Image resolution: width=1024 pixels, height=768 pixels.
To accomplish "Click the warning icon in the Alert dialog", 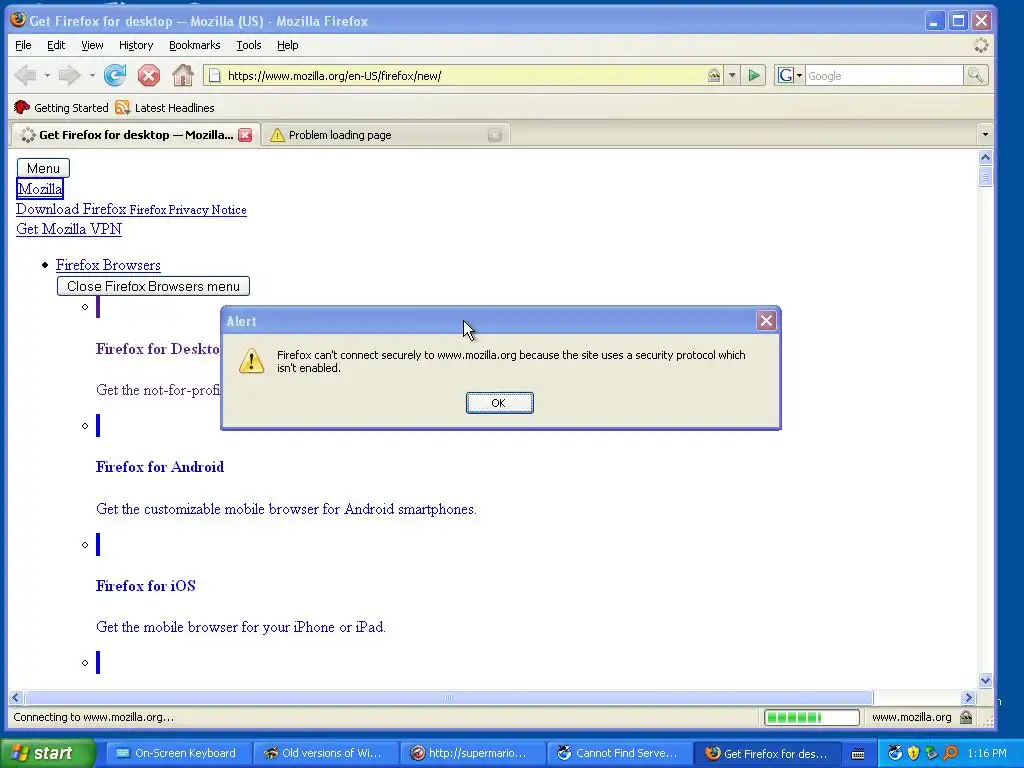I will [251, 360].
